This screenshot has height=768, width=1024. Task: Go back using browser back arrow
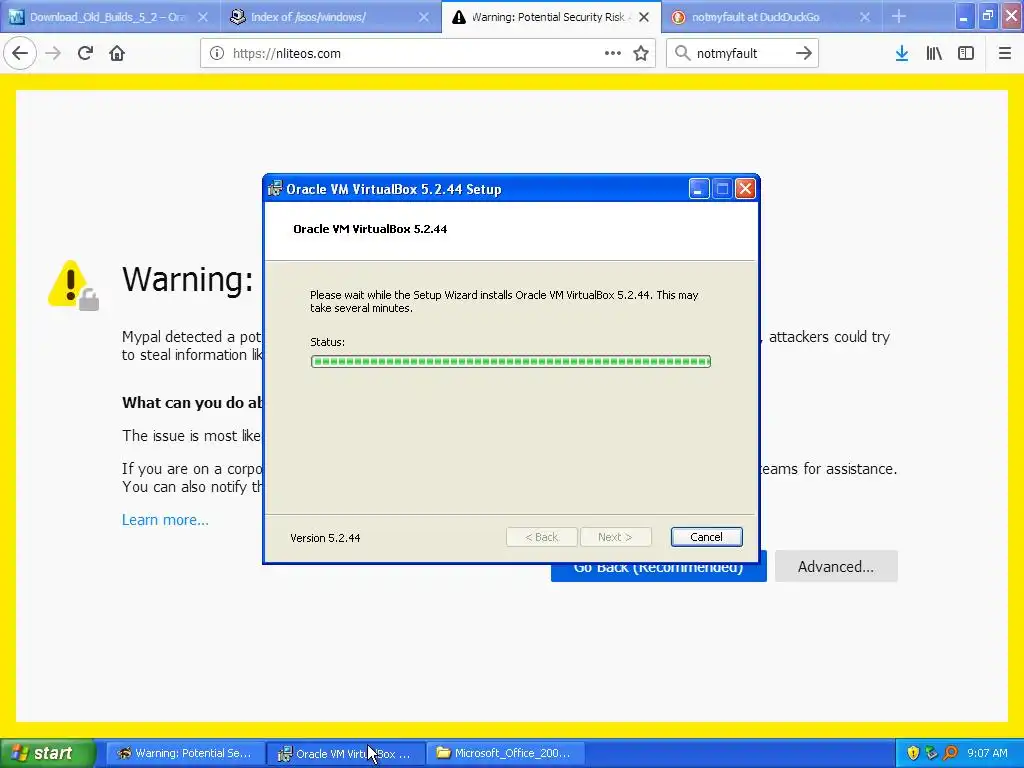coord(20,54)
